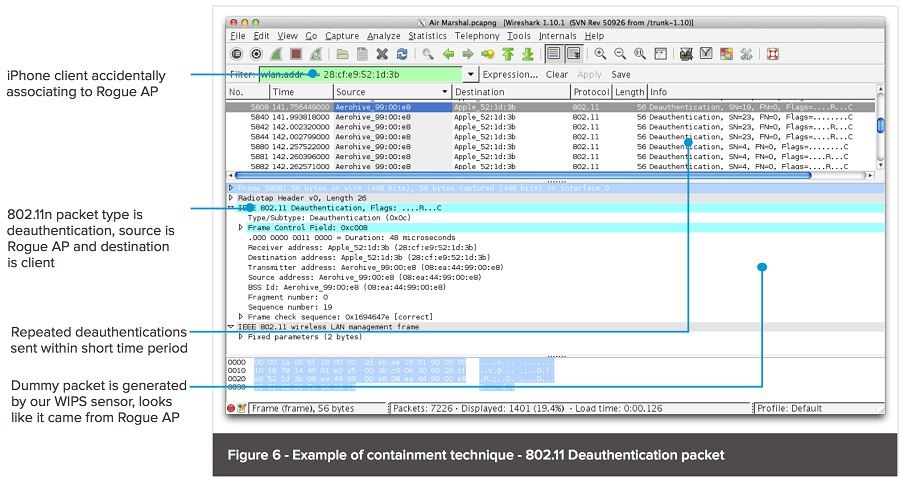Select packet row number 5880
Viewport: 900px width, 480px height.
coord(551,147)
